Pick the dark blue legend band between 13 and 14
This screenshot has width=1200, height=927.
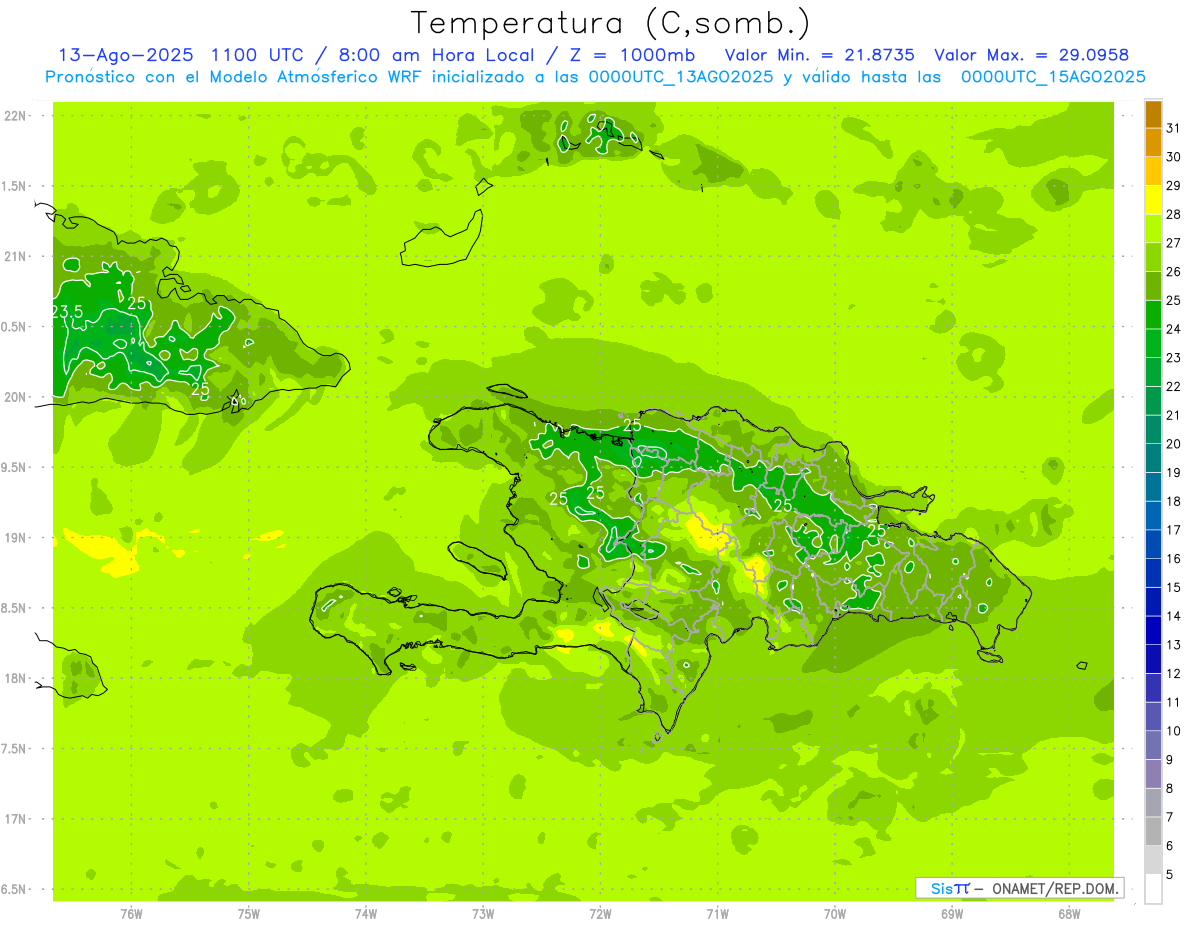tap(1153, 631)
